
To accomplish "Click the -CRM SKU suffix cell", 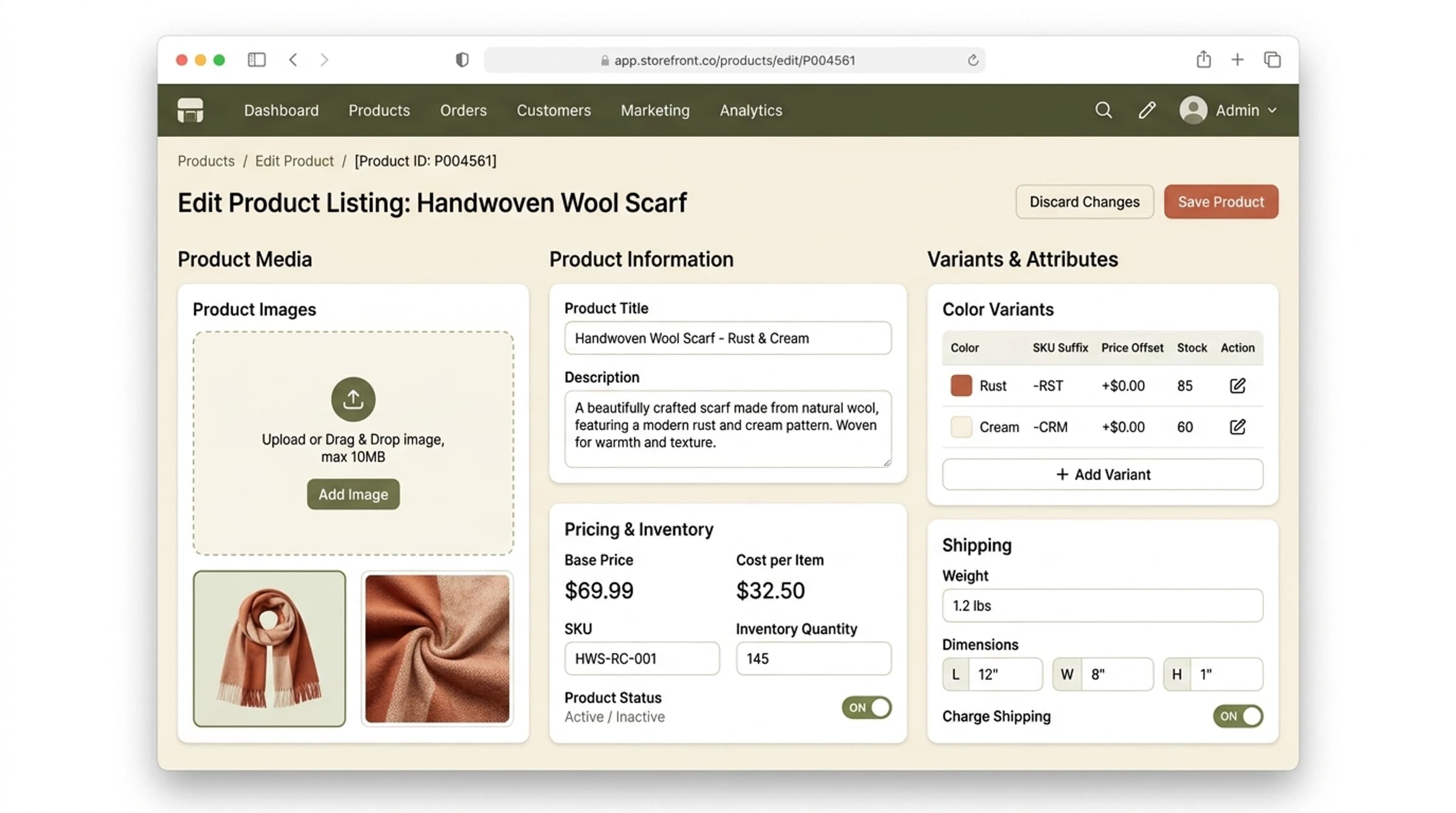I will [x=1050, y=427].
